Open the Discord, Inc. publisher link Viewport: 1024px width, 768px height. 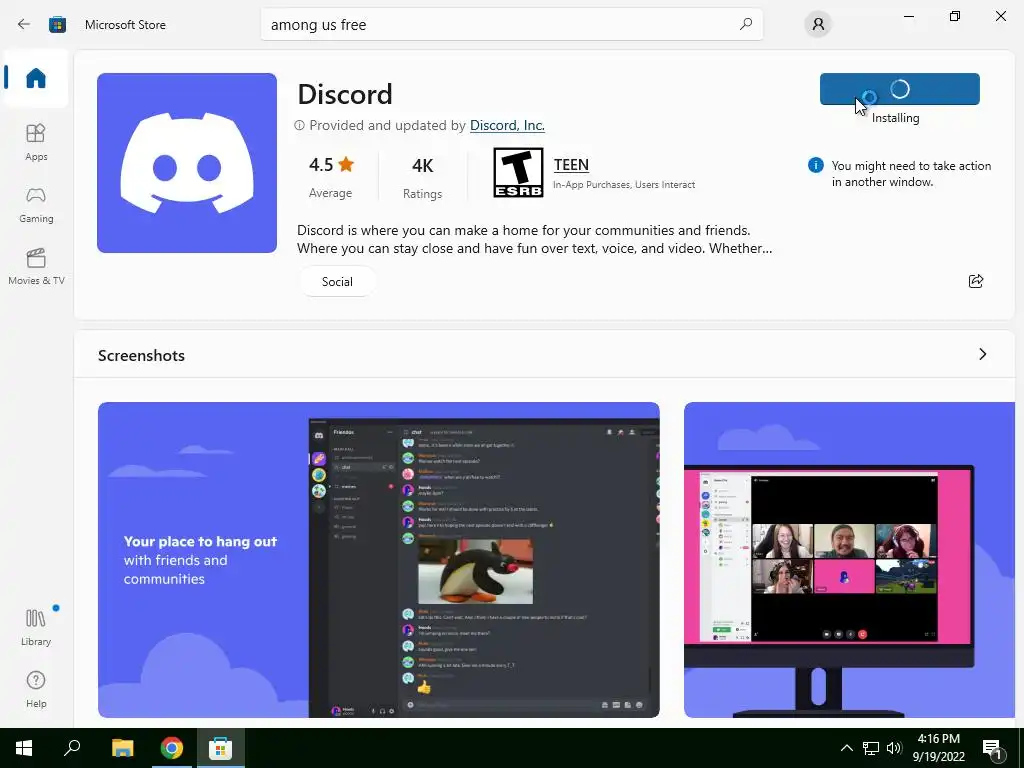click(507, 125)
